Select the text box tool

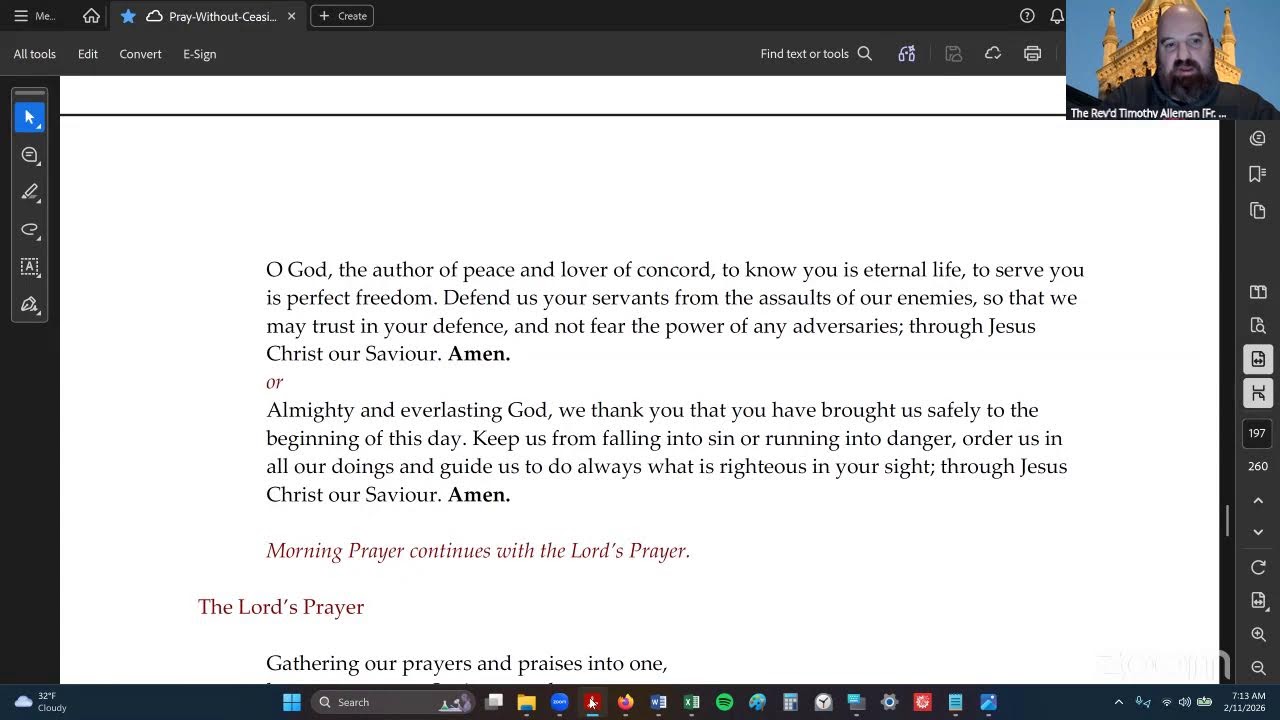point(30,267)
